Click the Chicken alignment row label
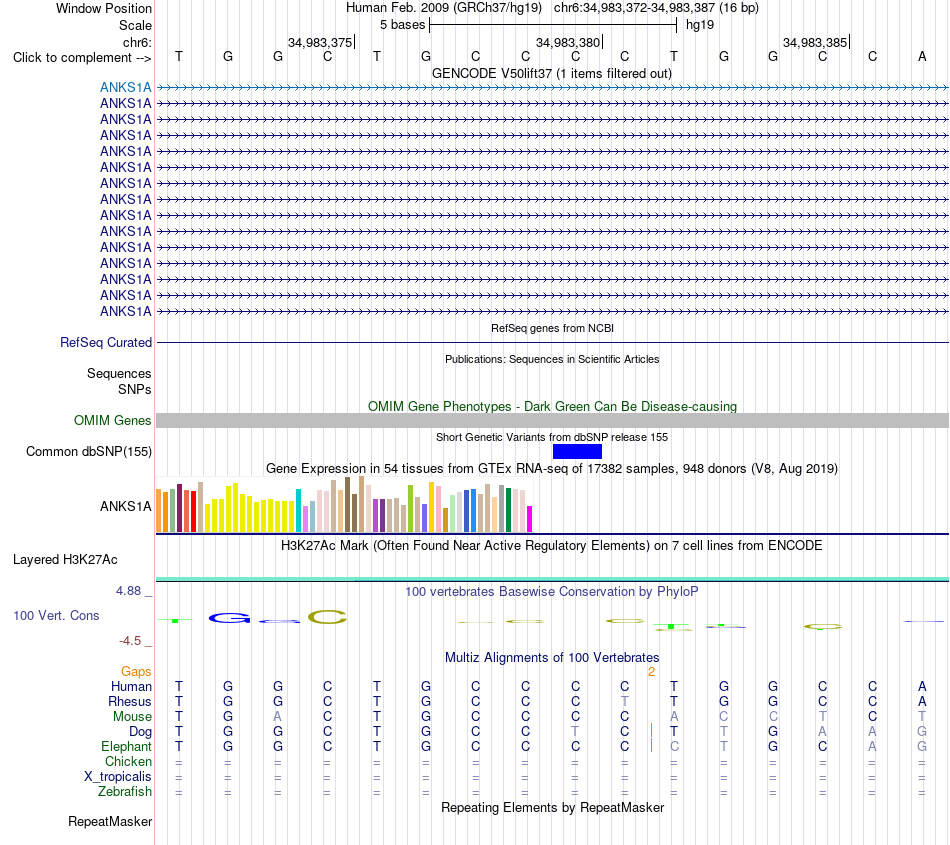The height and width of the screenshot is (845, 950). pos(128,761)
